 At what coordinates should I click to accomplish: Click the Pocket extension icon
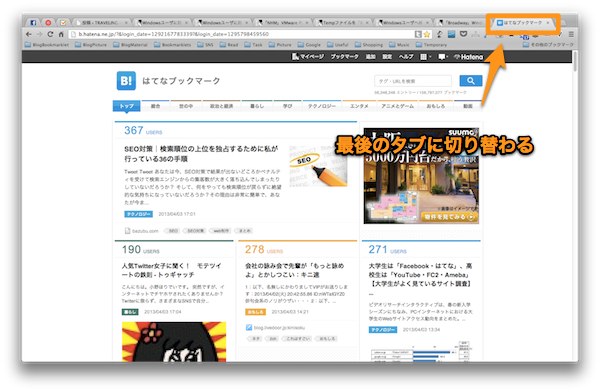coord(463,34)
